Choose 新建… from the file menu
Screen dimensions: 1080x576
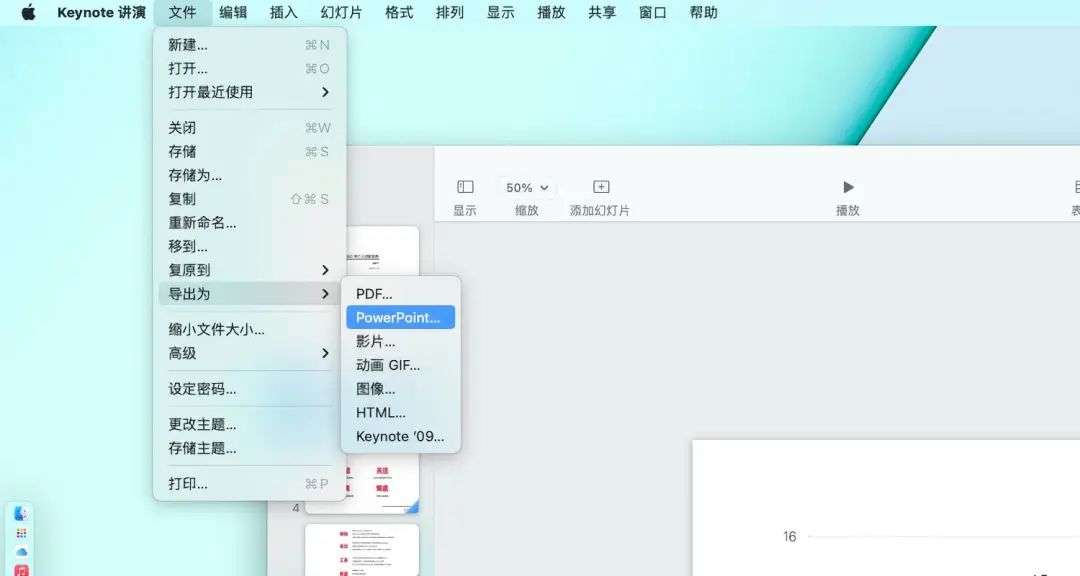tap(249, 45)
